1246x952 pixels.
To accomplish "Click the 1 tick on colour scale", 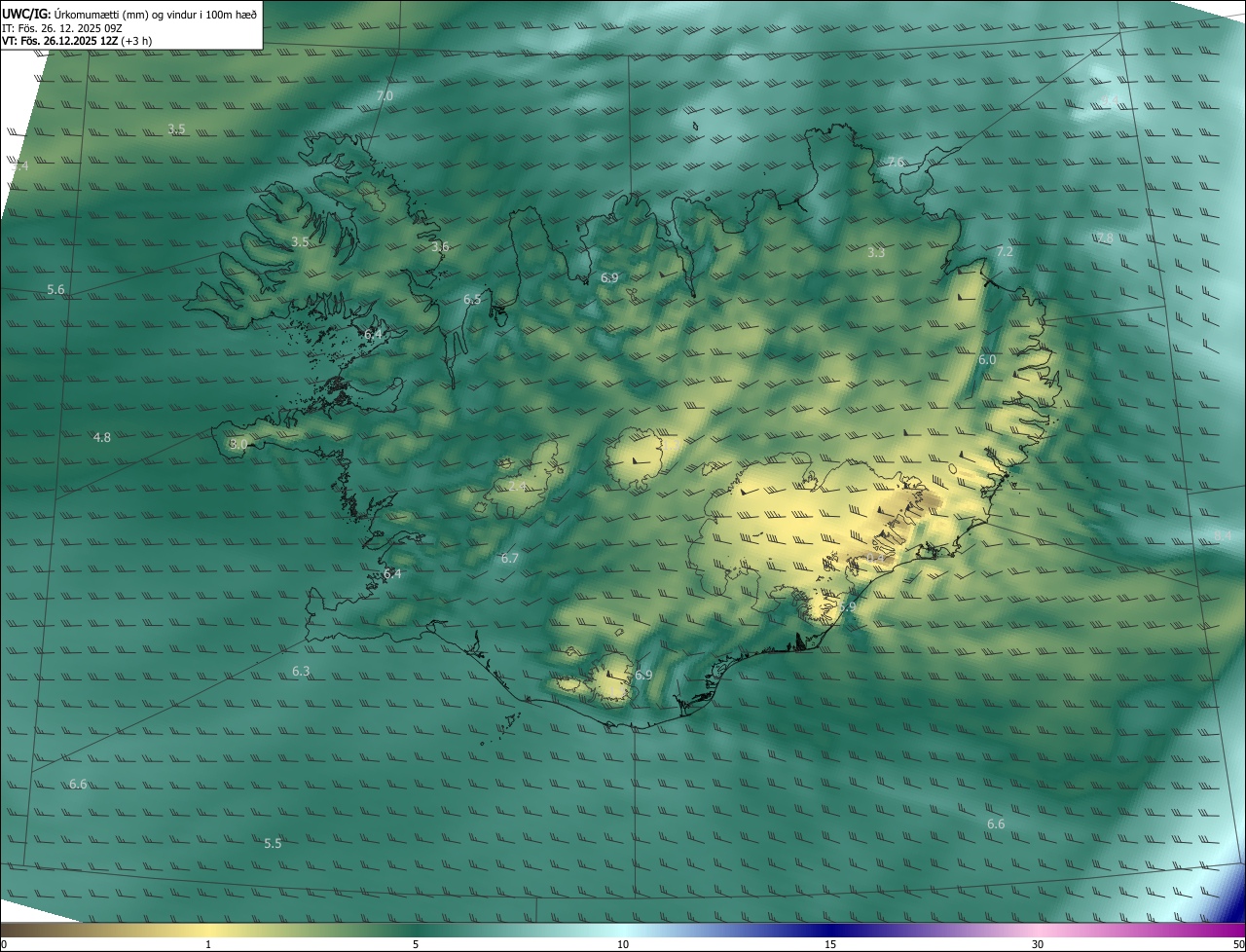I will (x=208, y=944).
